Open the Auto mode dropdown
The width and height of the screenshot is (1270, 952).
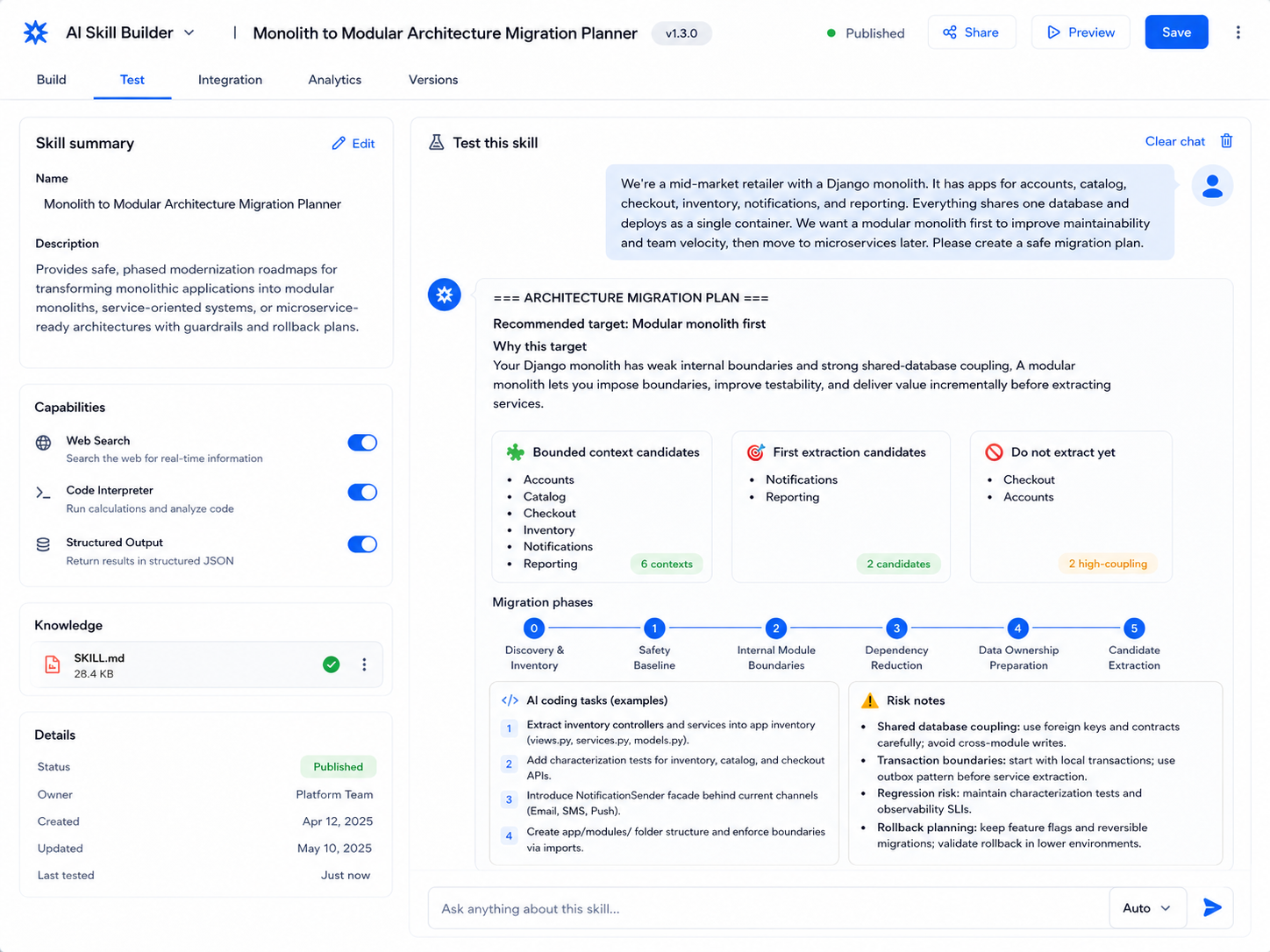(1147, 908)
